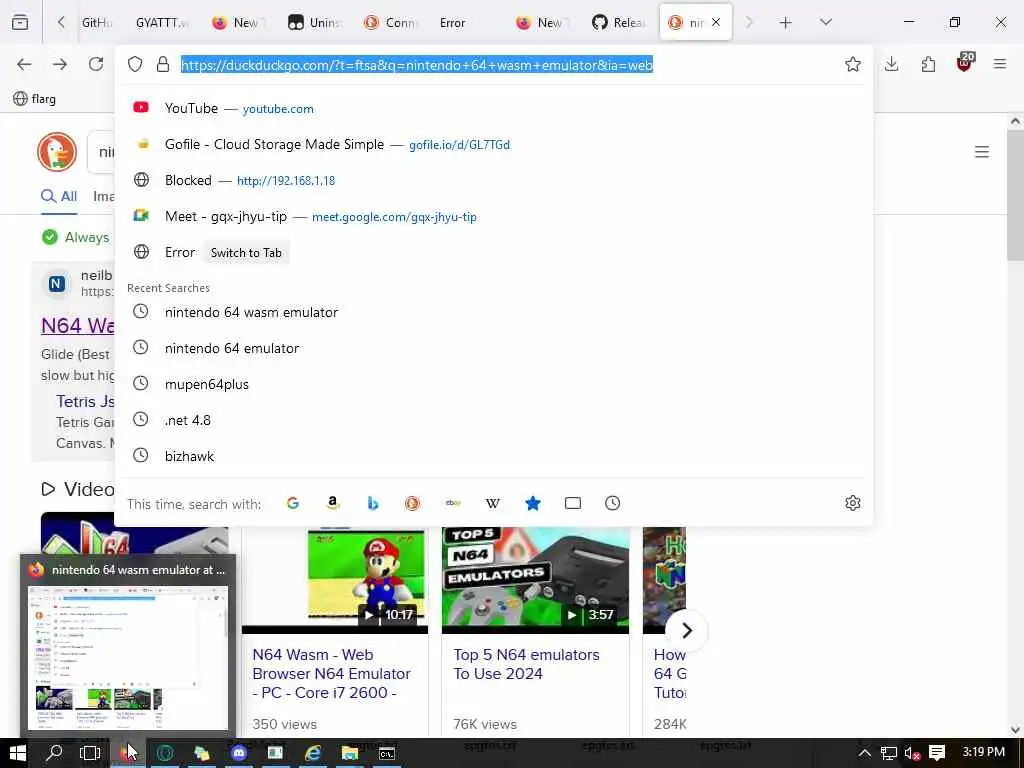The height and width of the screenshot is (768, 1024).
Task: Select recent search nintendo 64 emulator
Action: tap(493, 348)
